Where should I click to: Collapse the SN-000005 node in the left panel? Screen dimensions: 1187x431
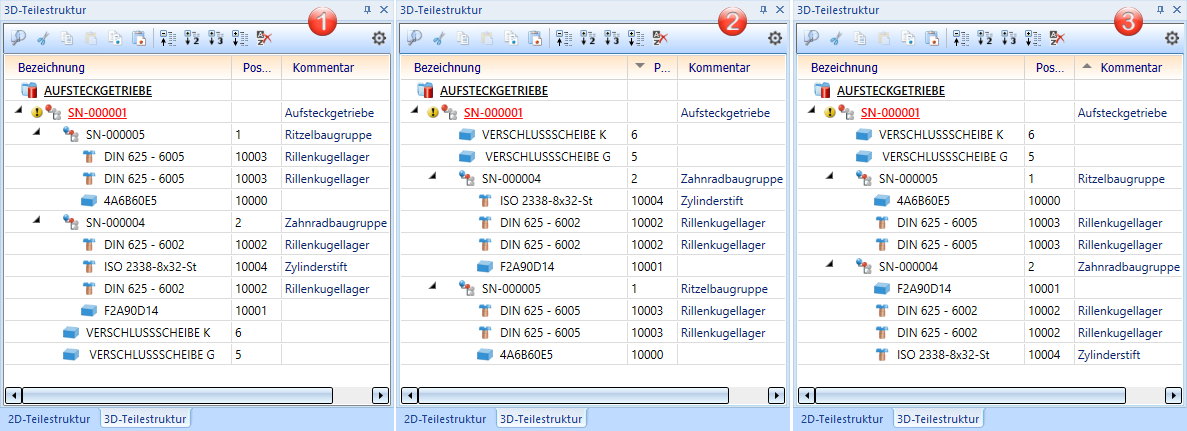[x=36, y=133]
